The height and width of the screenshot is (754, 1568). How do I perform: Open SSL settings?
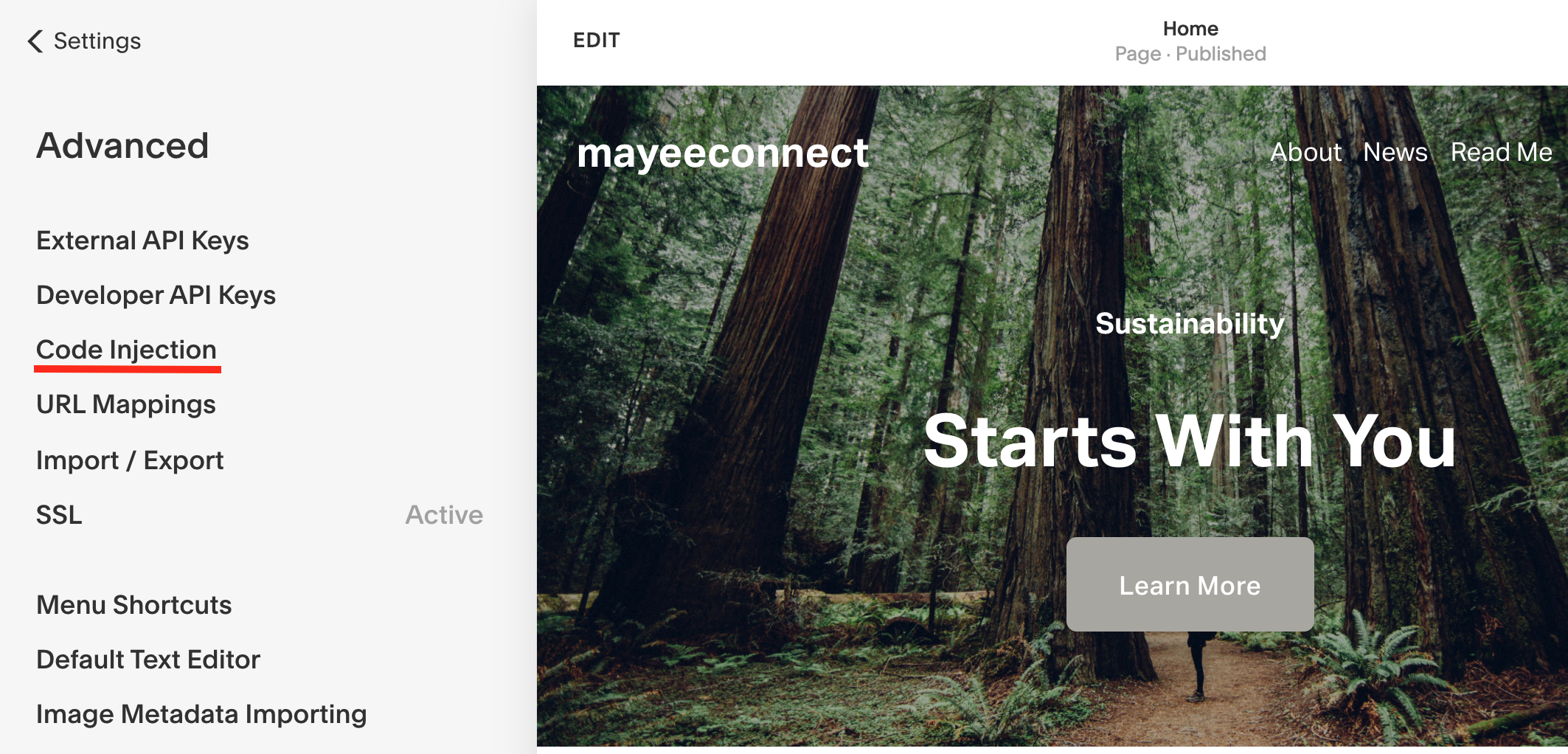pyautogui.click(x=59, y=515)
